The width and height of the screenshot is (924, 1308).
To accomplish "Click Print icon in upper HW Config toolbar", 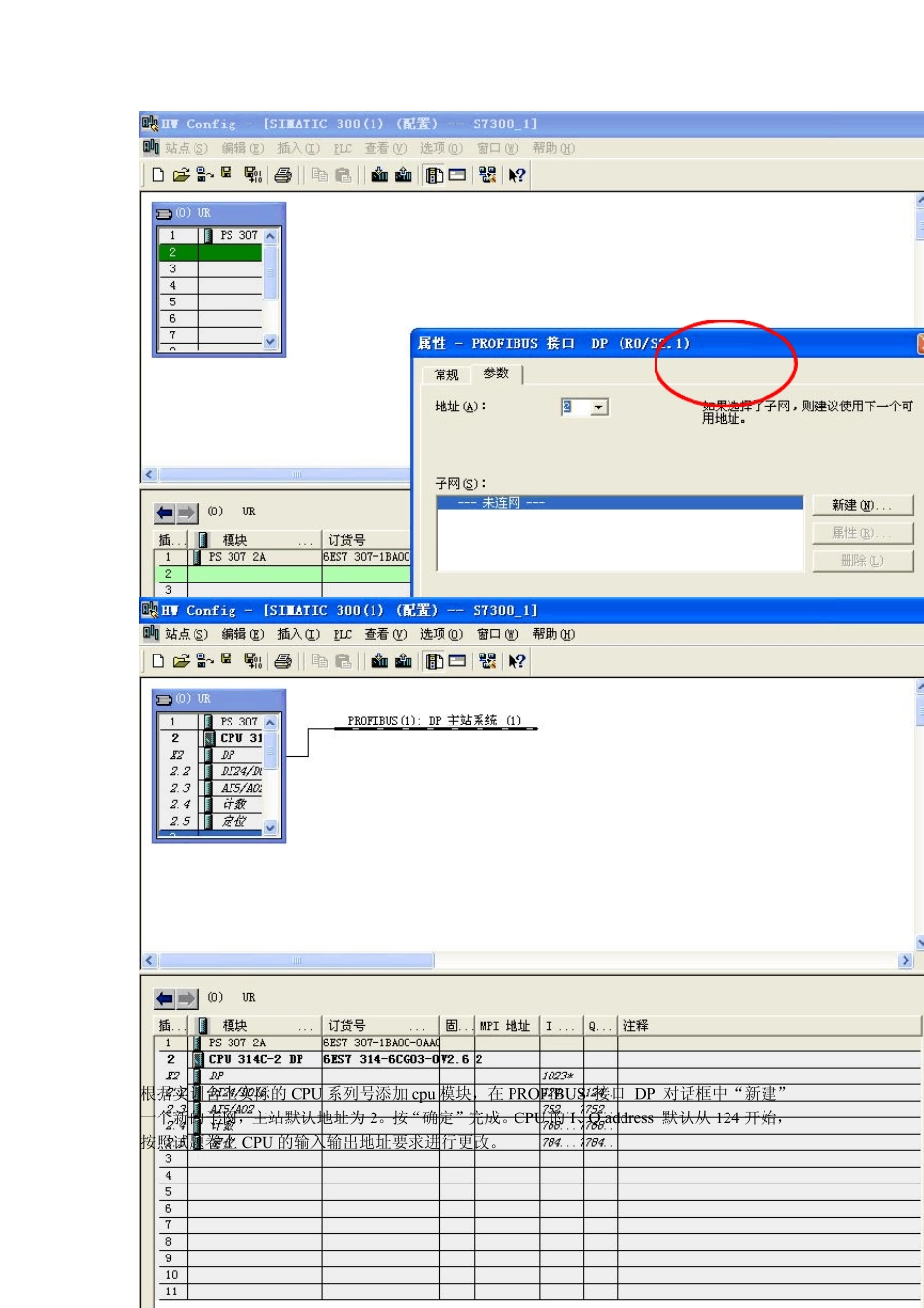I will click(283, 175).
